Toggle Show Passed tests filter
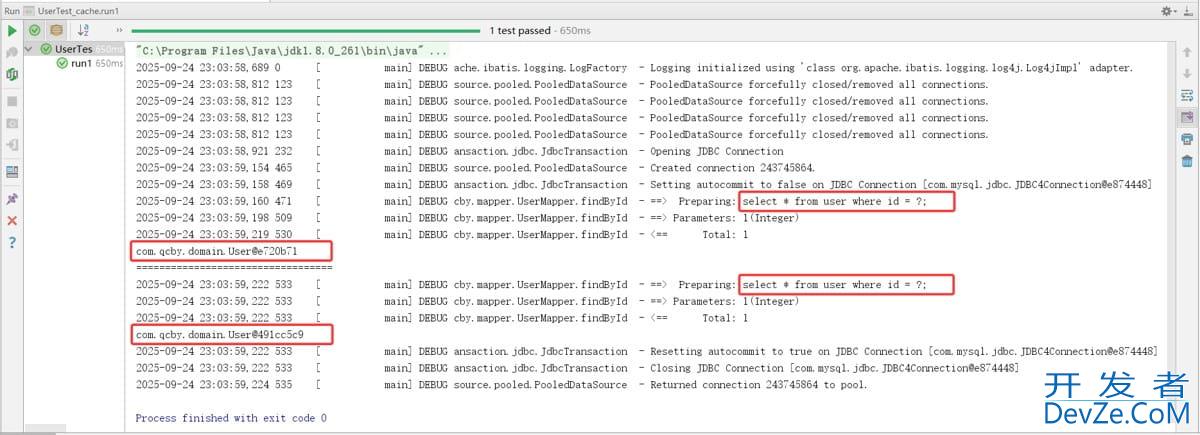The width and height of the screenshot is (1200, 435). (35, 31)
